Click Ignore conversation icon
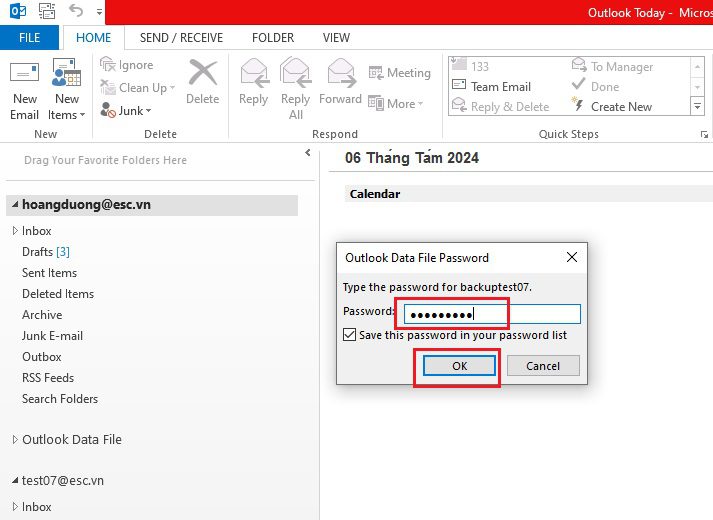The width and height of the screenshot is (713, 520). (108, 65)
